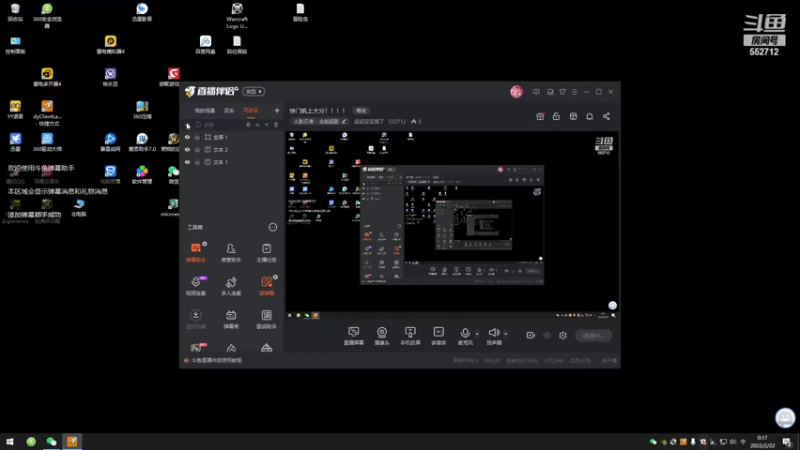Switch to the first scene tab
Screen dimensions: 800x450
205,111
